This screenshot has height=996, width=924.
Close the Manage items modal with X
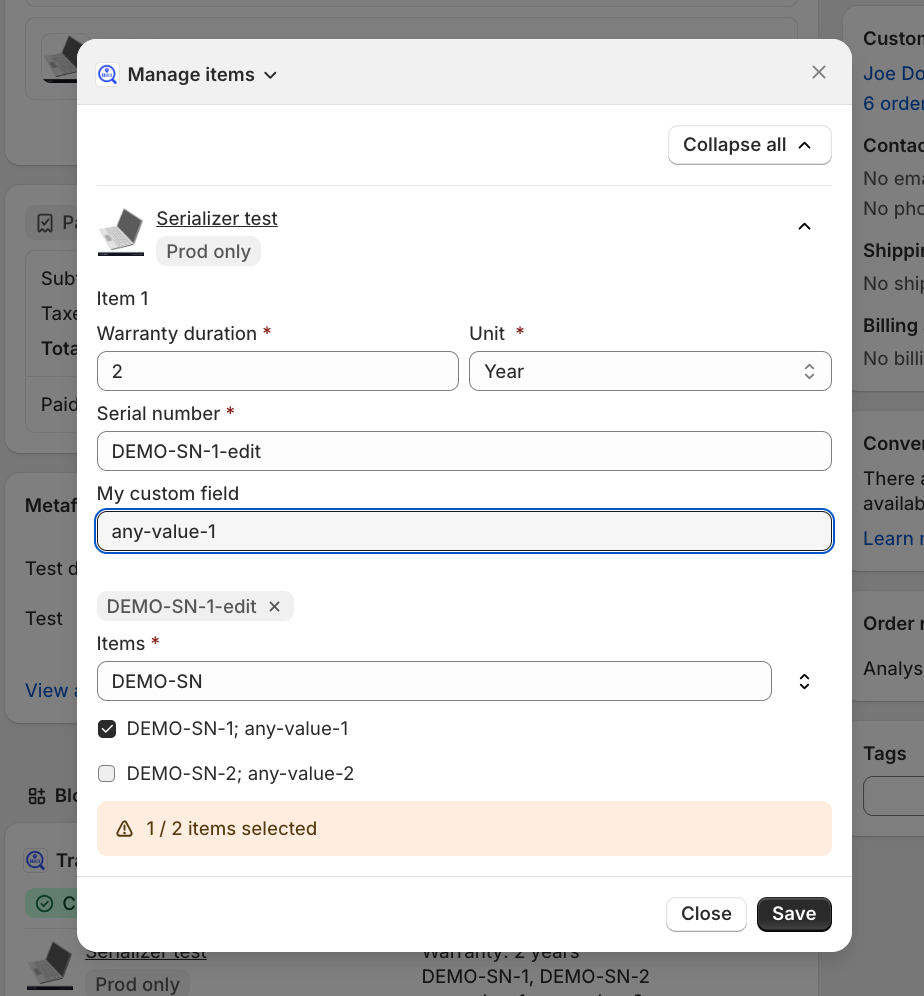(x=818, y=72)
